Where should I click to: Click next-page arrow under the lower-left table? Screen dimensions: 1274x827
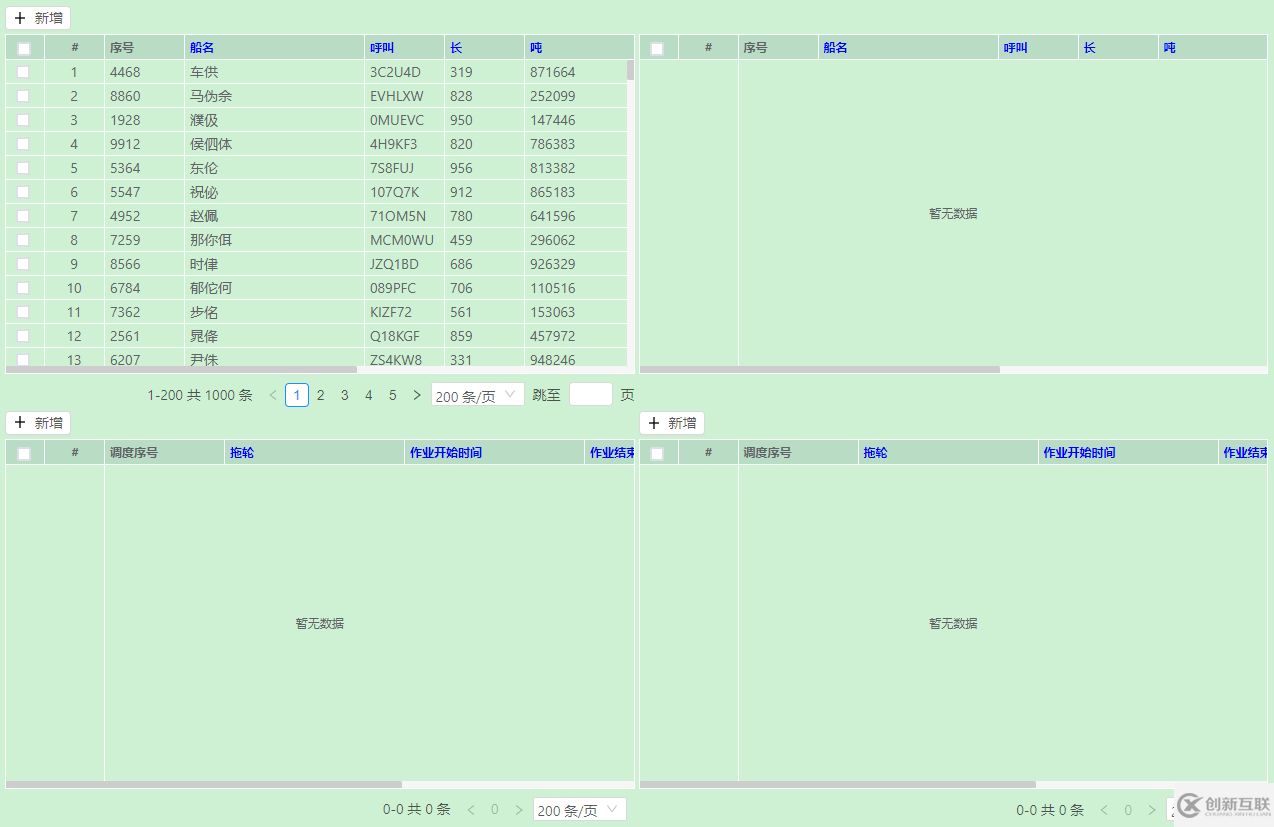[x=519, y=809]
